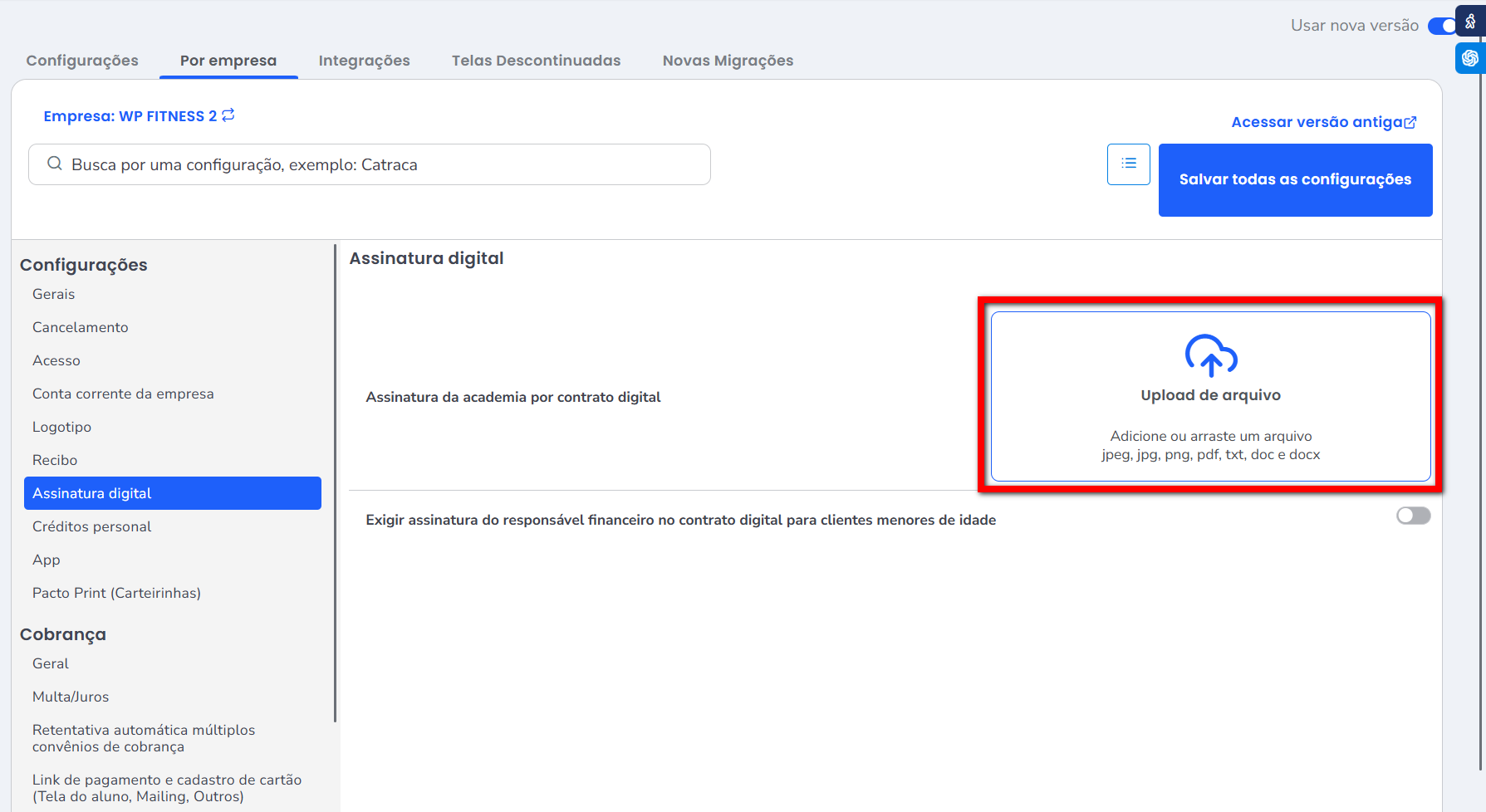Click the sidebar vertical scrollbar
Viewport: 1486px width, 812px height.
(x=336, y=482)
